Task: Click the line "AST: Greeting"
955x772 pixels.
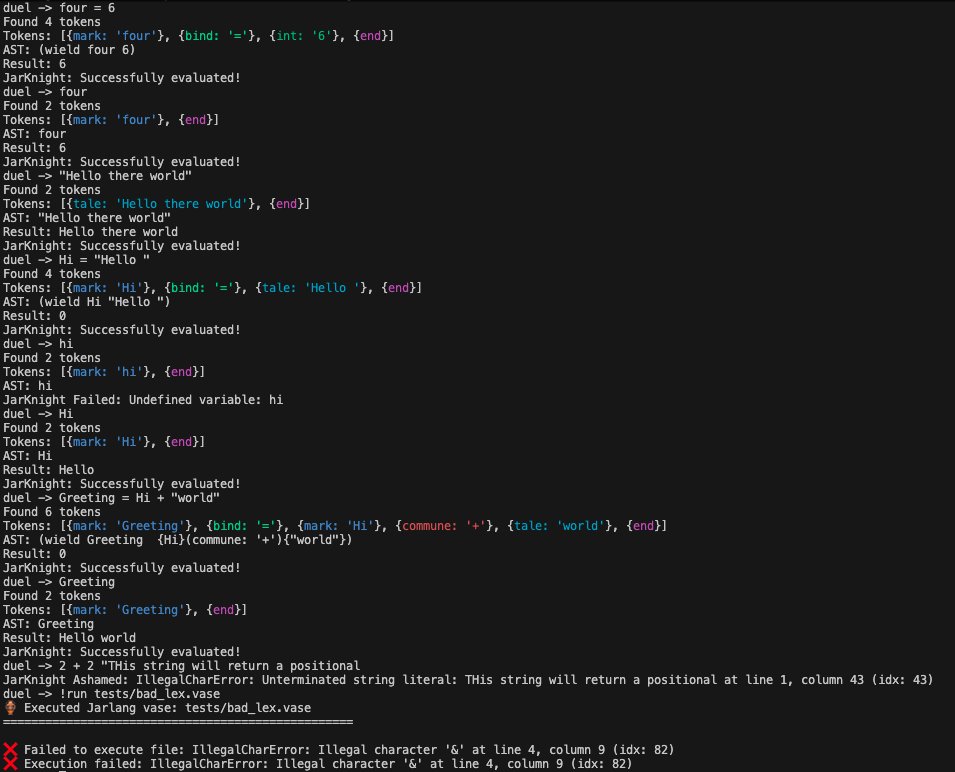Action: [49, 624]
